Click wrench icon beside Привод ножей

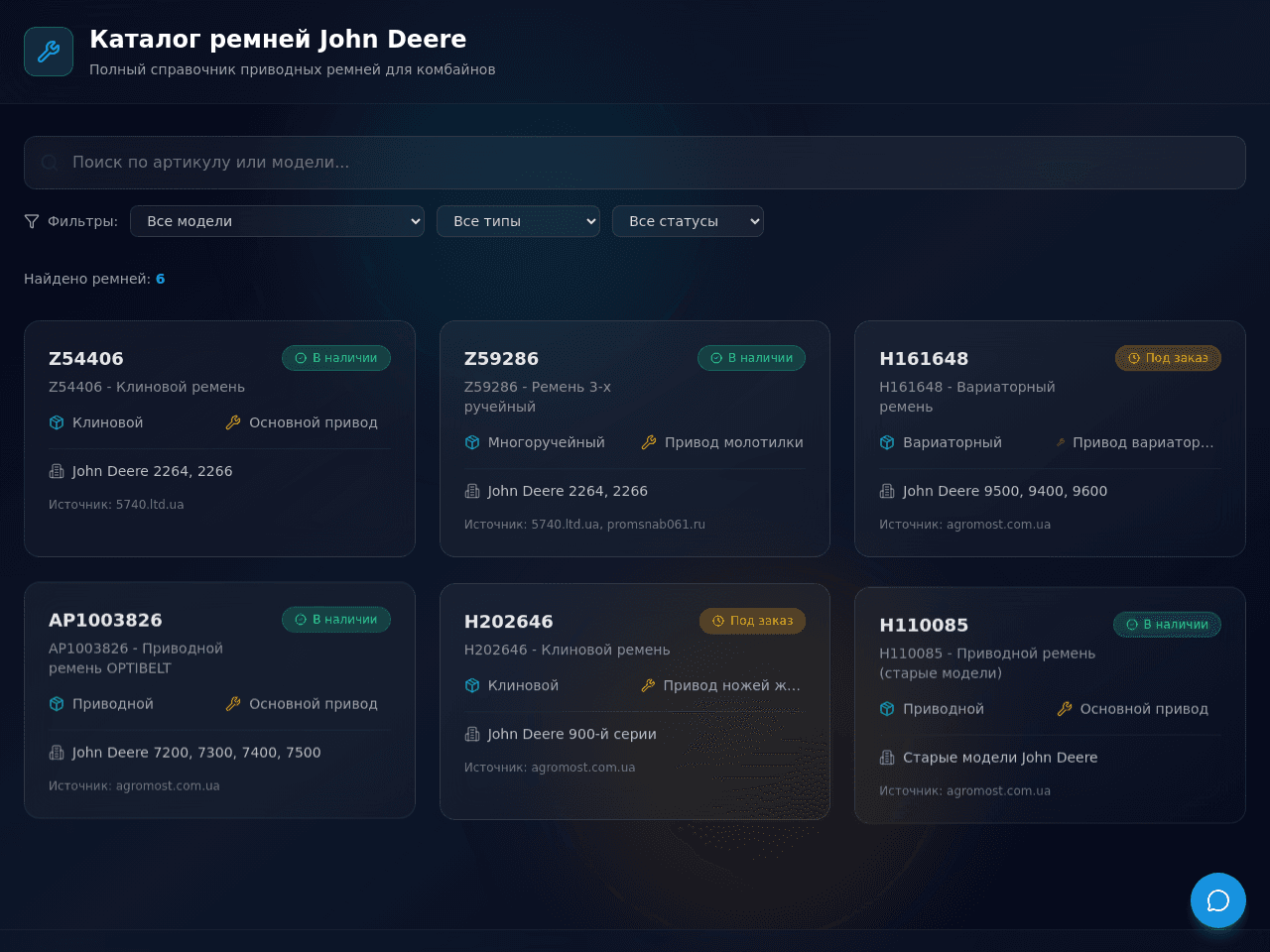[x=648, y=685]
